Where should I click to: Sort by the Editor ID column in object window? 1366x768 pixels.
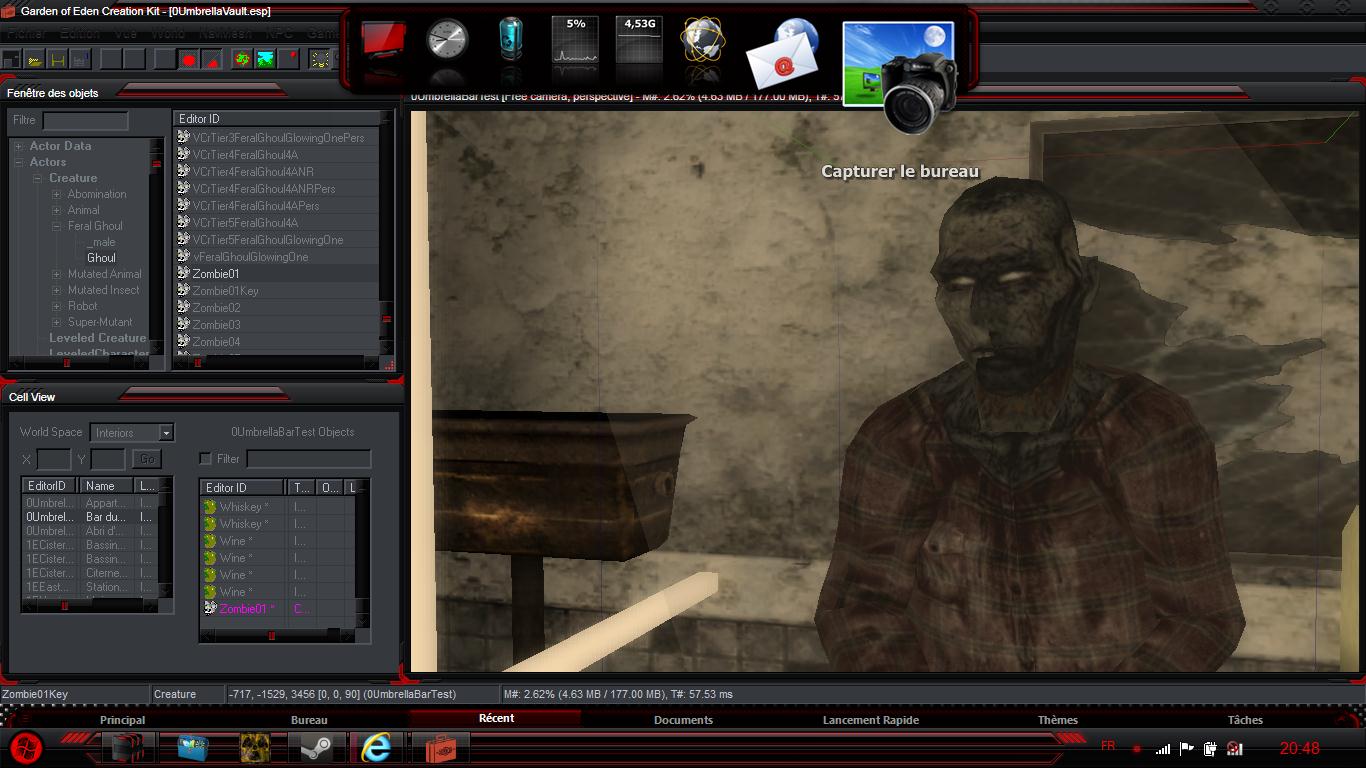click(x=276, y=119)
